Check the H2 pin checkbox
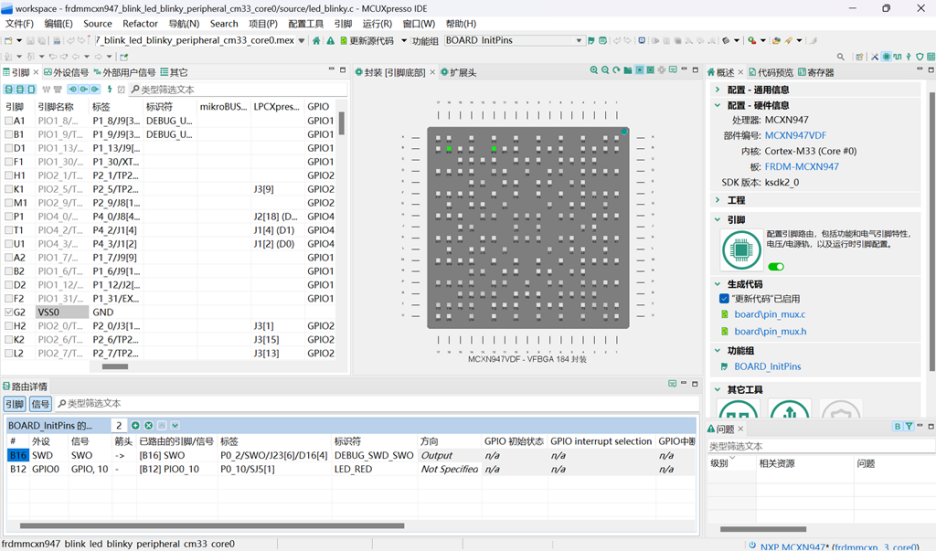The image size is (936, 552). pyautogui.click(x=9, y=326)
